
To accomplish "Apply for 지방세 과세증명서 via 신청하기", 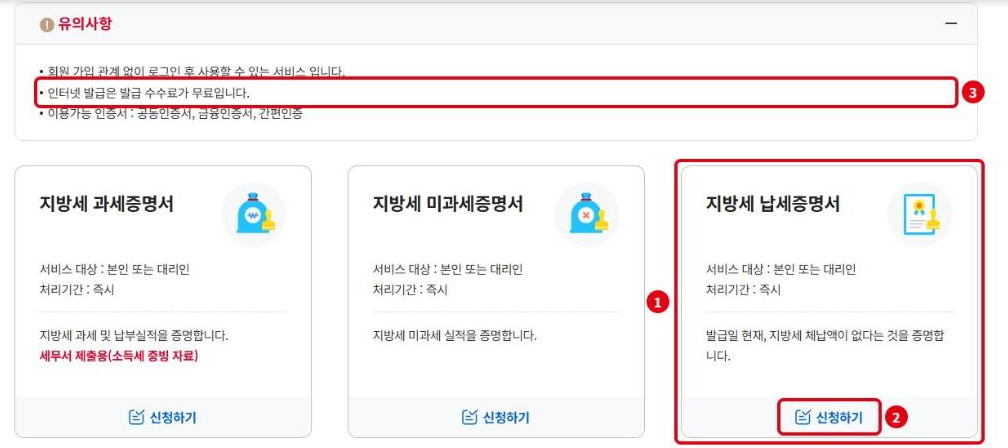I will (x=163, y=418).
